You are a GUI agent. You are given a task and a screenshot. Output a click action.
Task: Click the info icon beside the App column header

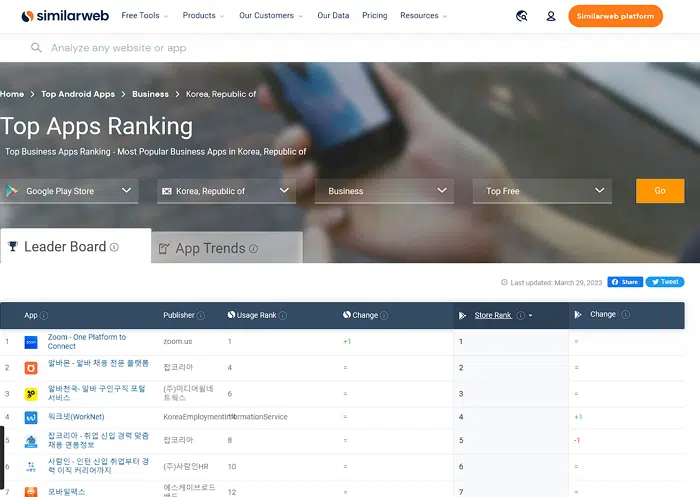(x=44, y=315)
